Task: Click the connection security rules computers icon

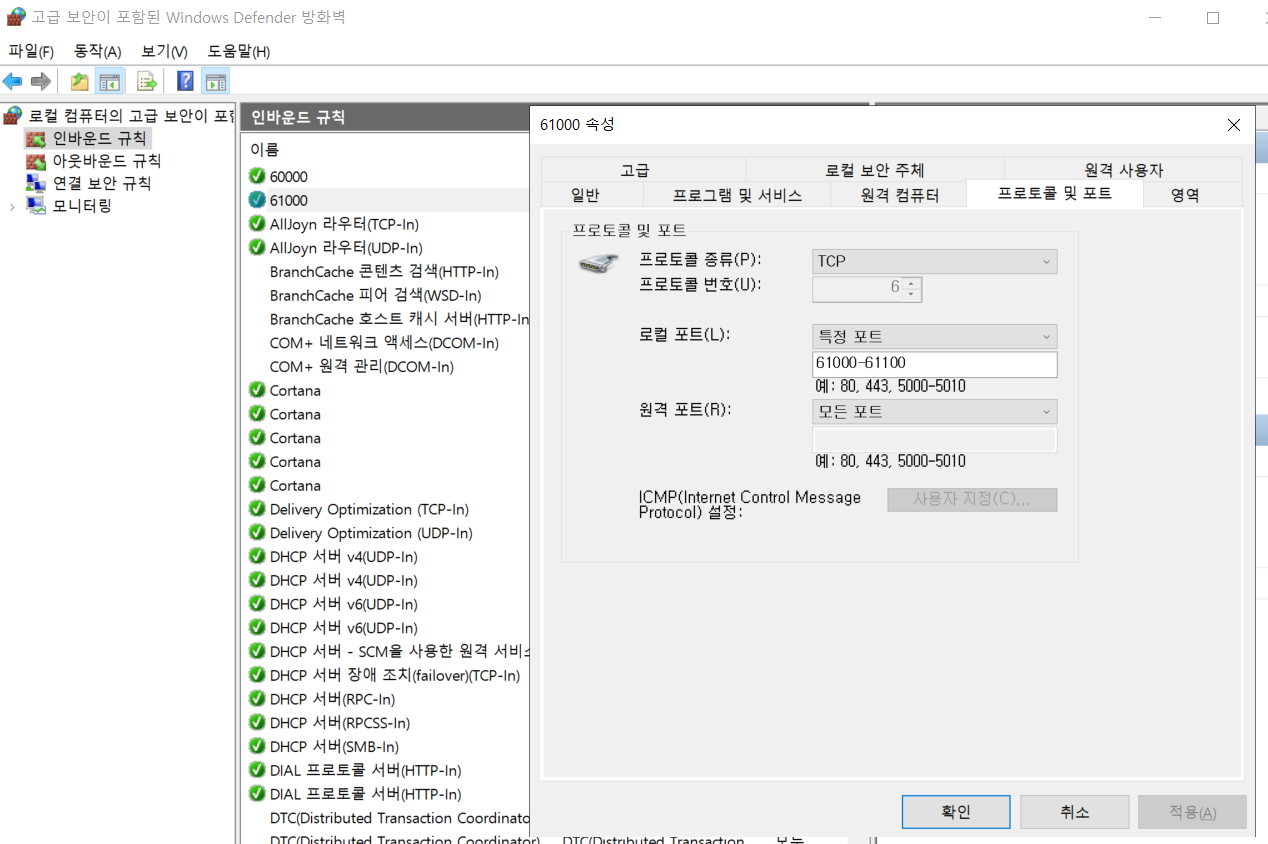Action: tap(36, 184)
